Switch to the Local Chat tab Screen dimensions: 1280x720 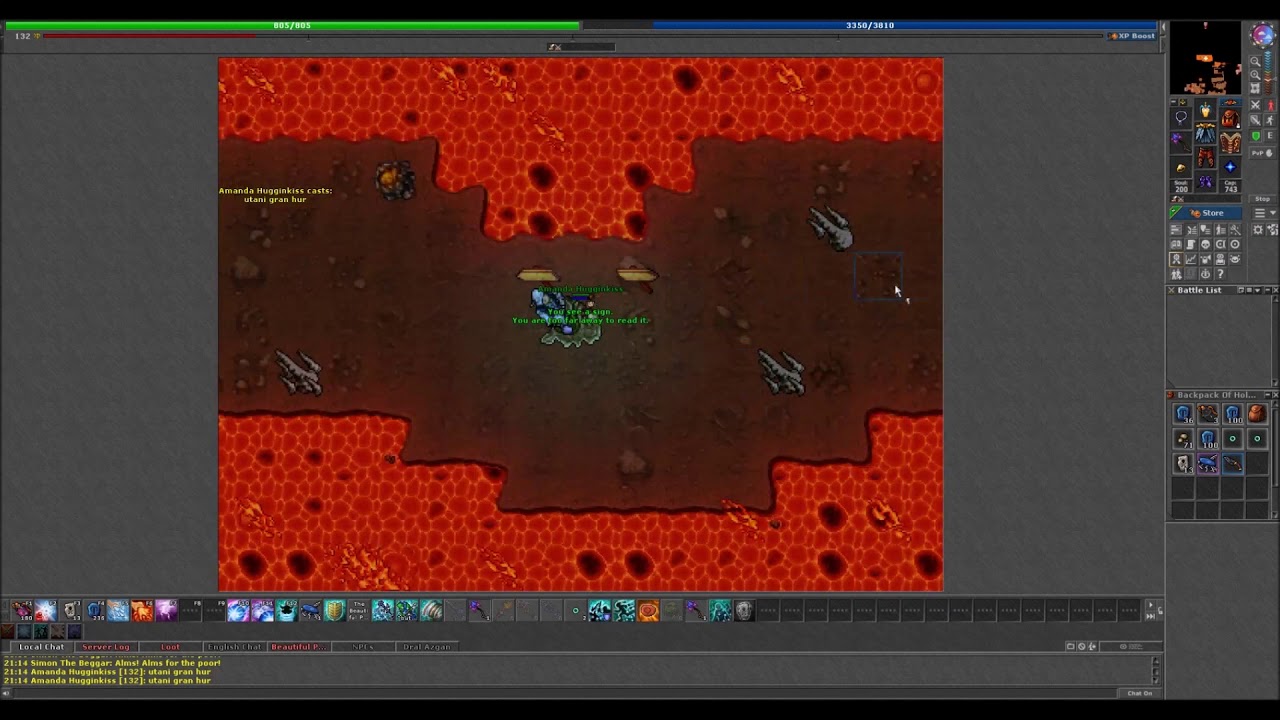(41, 647)
